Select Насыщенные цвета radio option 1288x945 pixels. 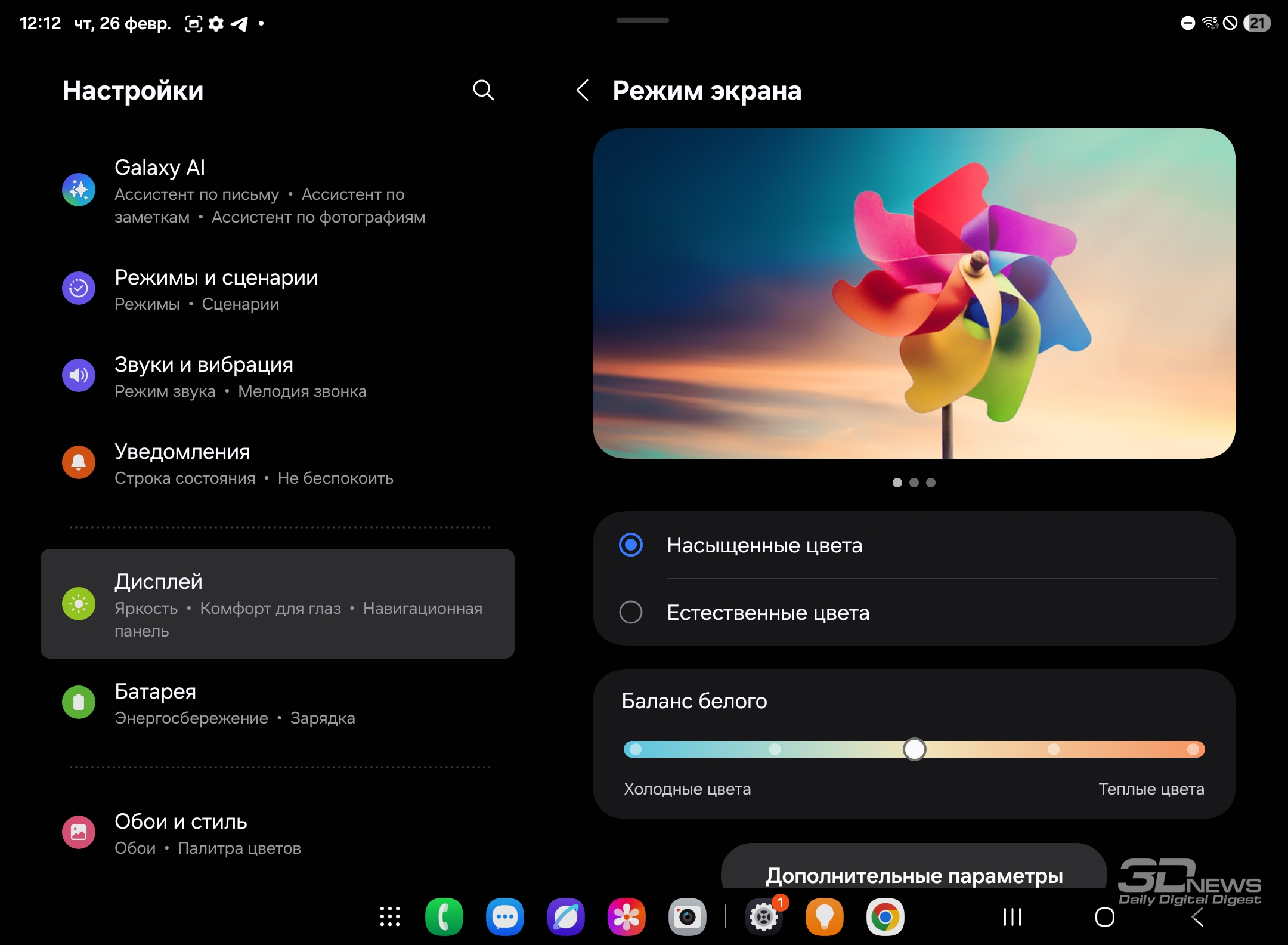click(x=631, y=545)
